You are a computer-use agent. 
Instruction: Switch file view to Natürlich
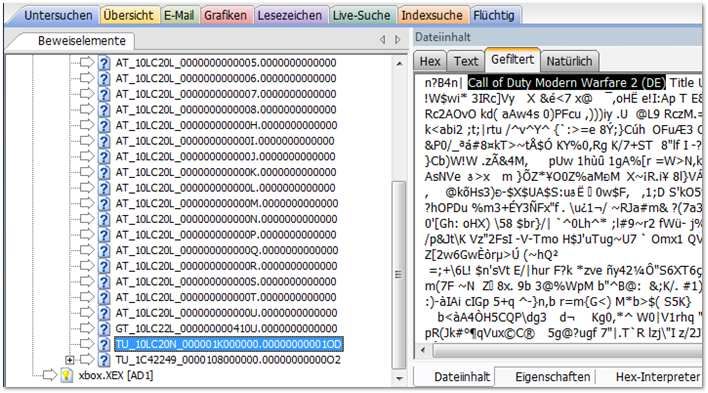click(x=569, y=61)
